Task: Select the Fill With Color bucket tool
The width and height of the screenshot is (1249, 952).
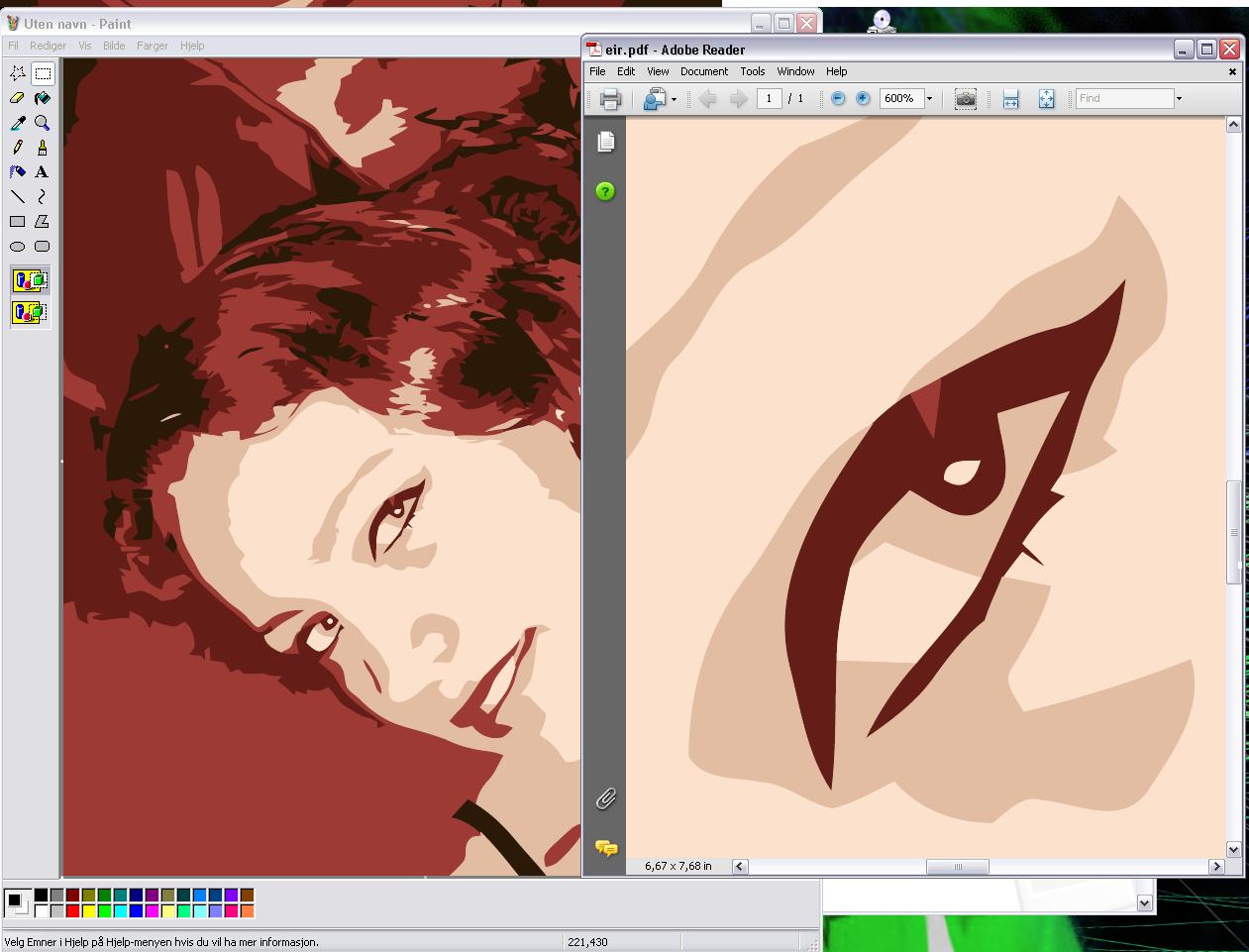Action: (x=42, y=98)
